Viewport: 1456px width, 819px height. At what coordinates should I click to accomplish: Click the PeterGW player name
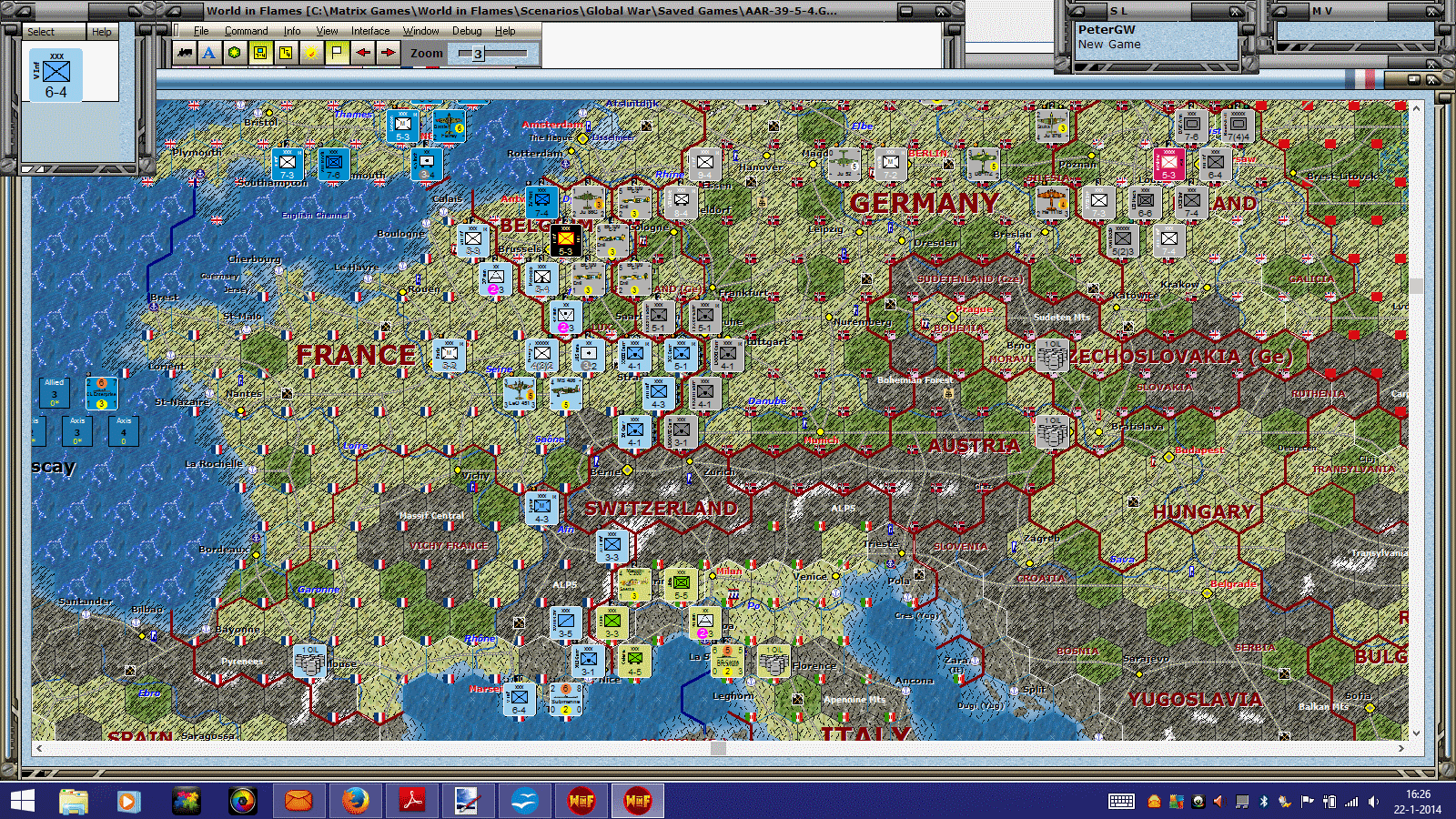pyautogui.click(x=1107, y=29)
